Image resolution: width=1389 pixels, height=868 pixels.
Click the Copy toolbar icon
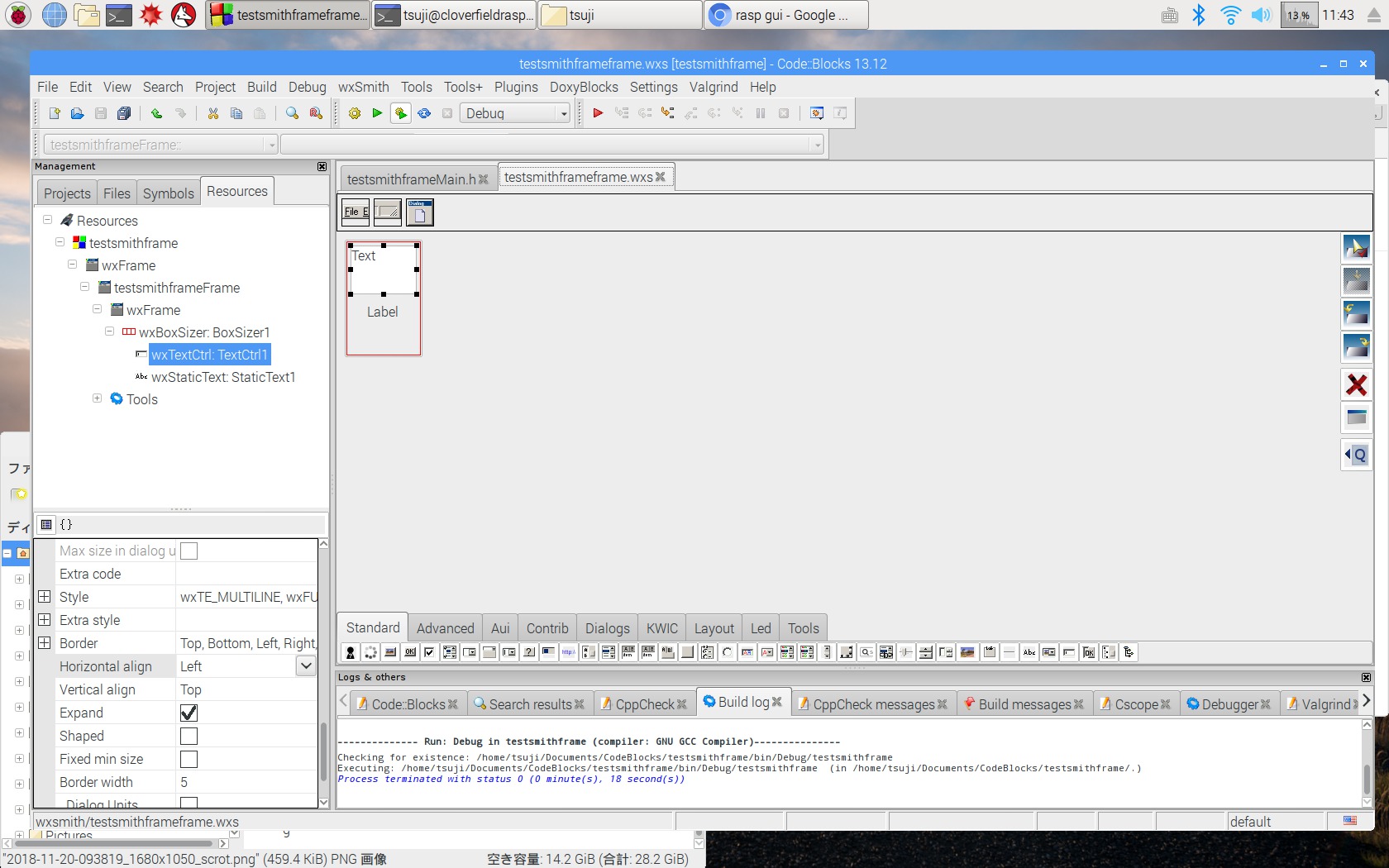[236, 113]
